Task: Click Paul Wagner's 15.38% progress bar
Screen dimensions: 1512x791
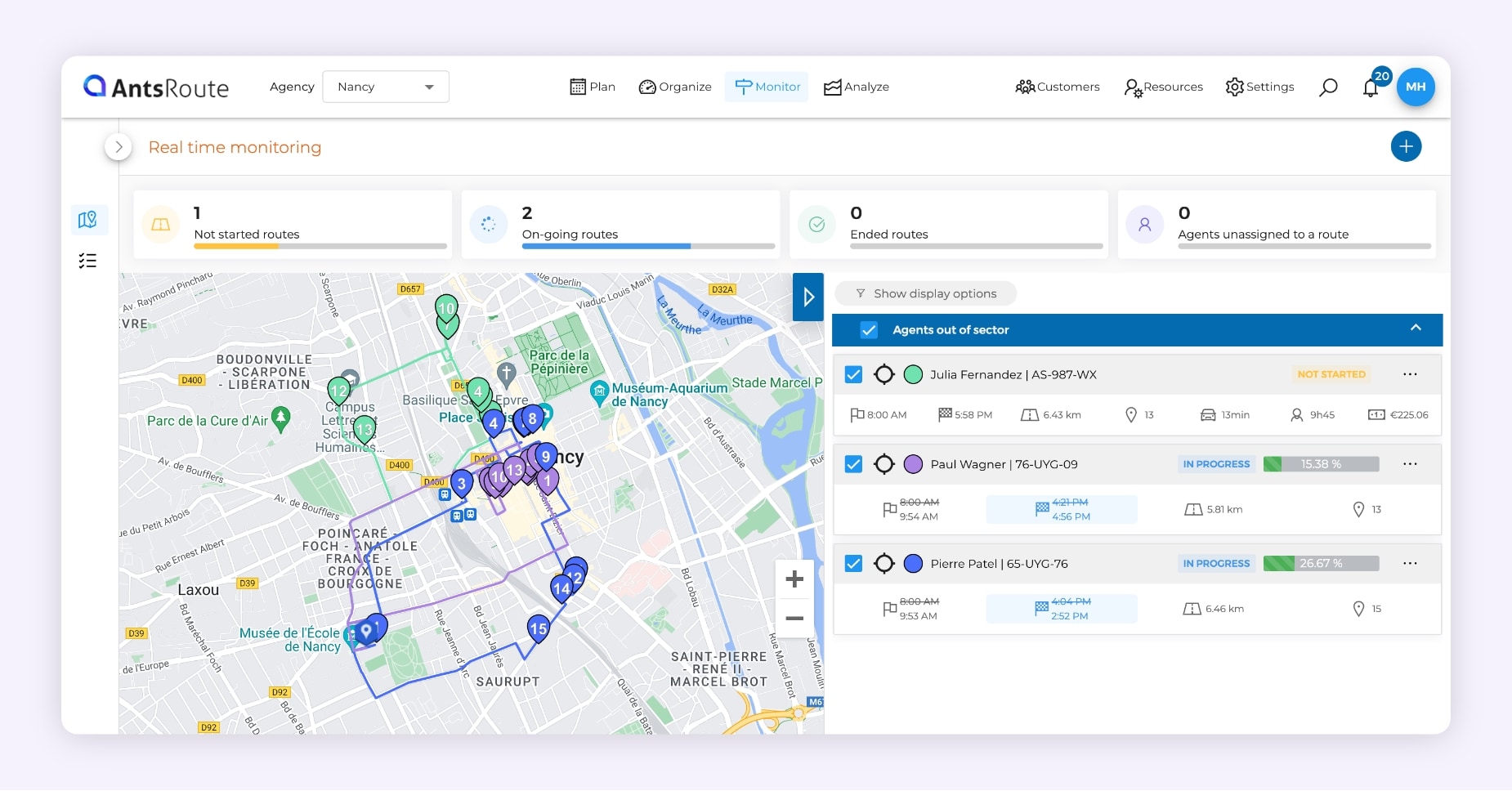Action: pyautogui.click(x=1320, y=463)
